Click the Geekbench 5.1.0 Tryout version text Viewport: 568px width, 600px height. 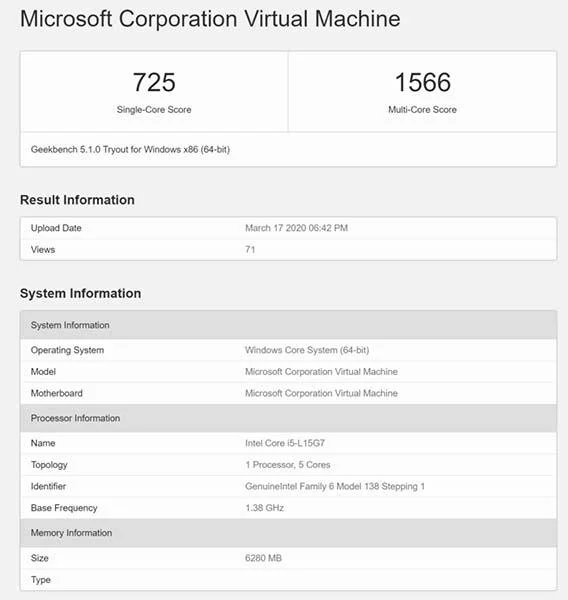pos(130,149)
